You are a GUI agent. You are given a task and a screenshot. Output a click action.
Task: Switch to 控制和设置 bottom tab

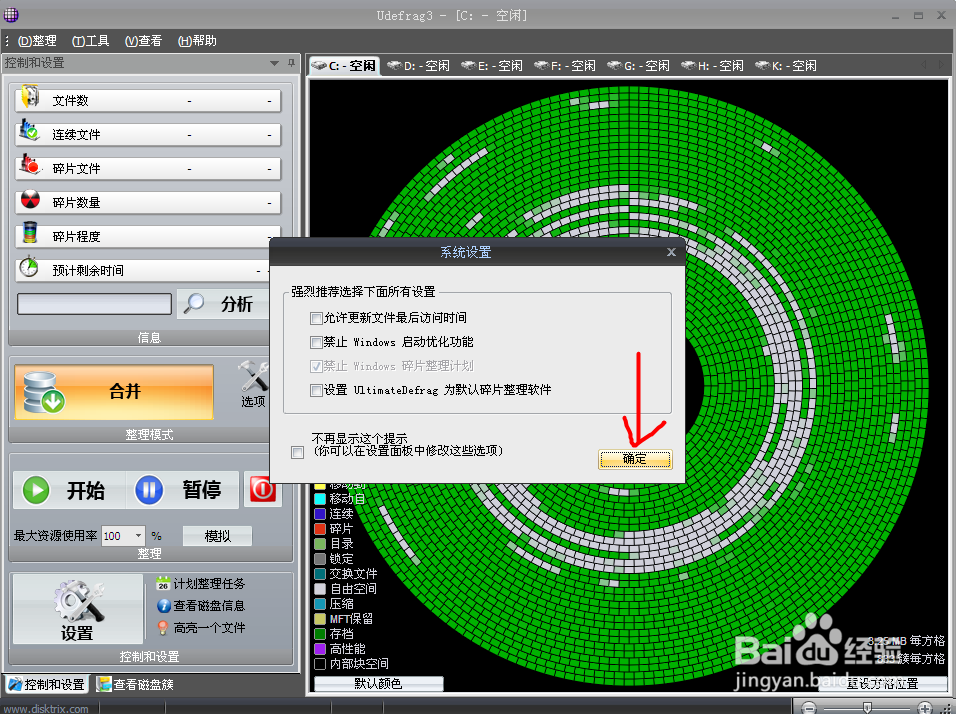[x=46, y=684]
